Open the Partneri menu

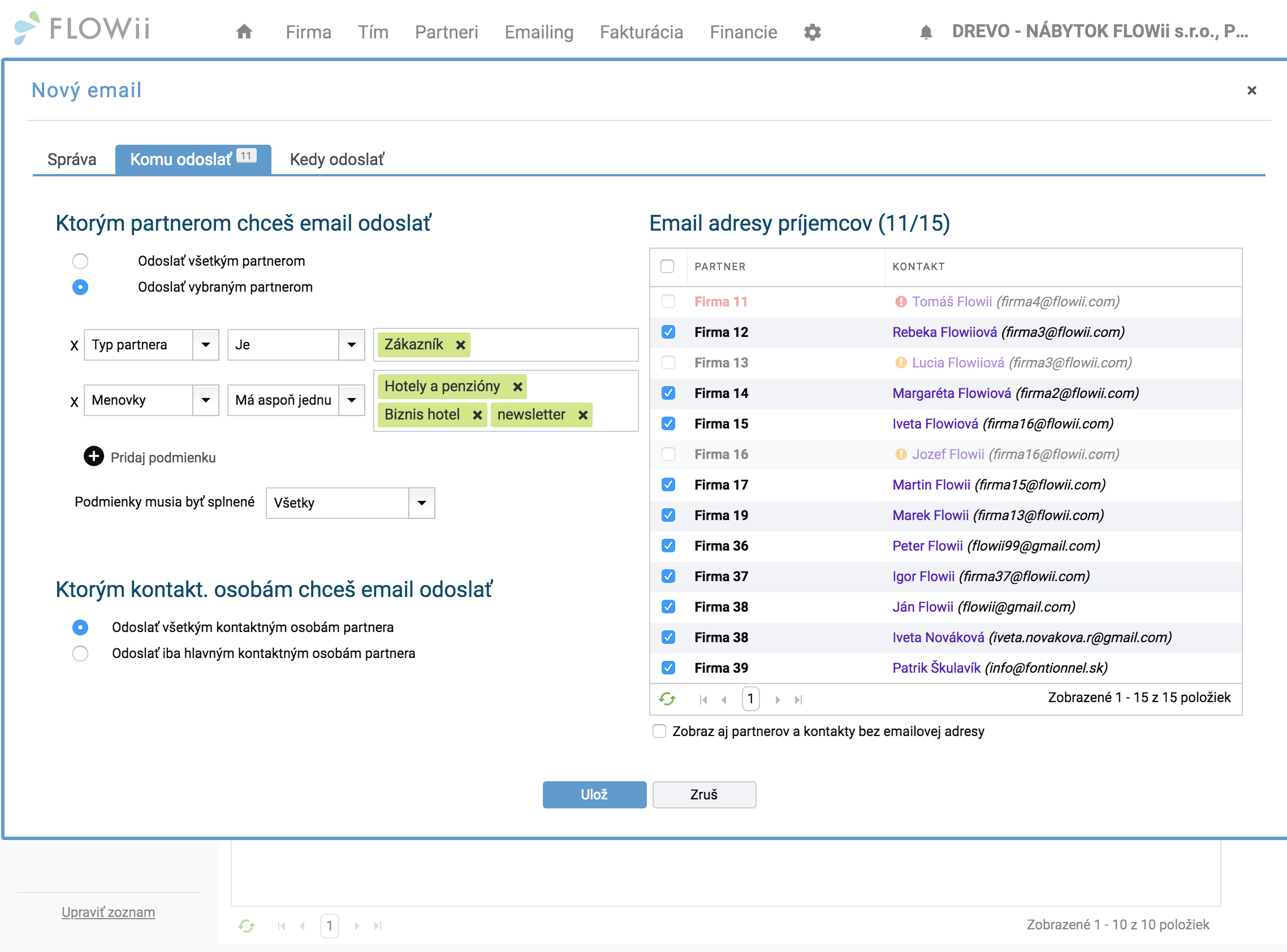[x=447, y=32]
